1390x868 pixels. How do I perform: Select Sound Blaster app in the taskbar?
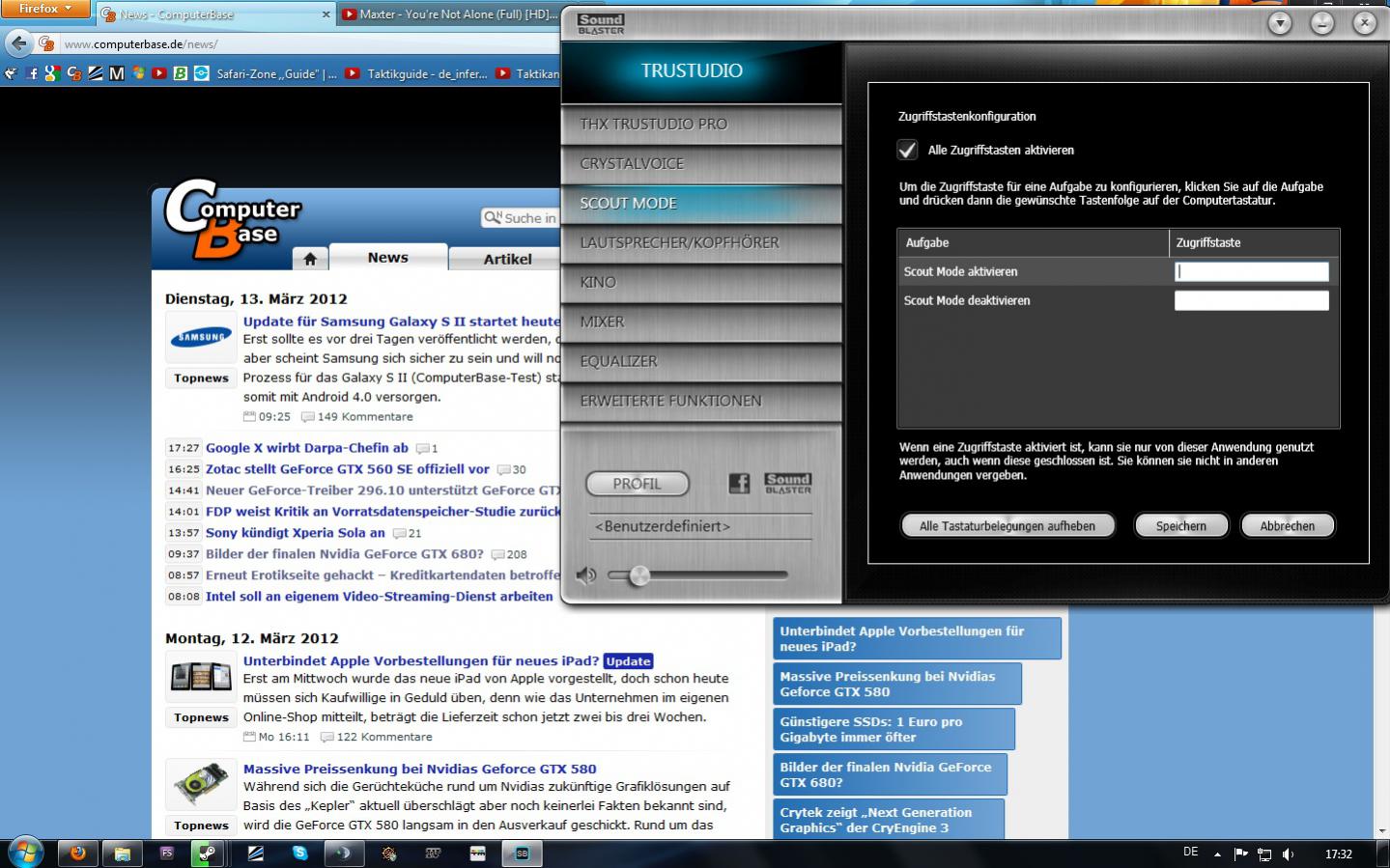pos(523,853)
